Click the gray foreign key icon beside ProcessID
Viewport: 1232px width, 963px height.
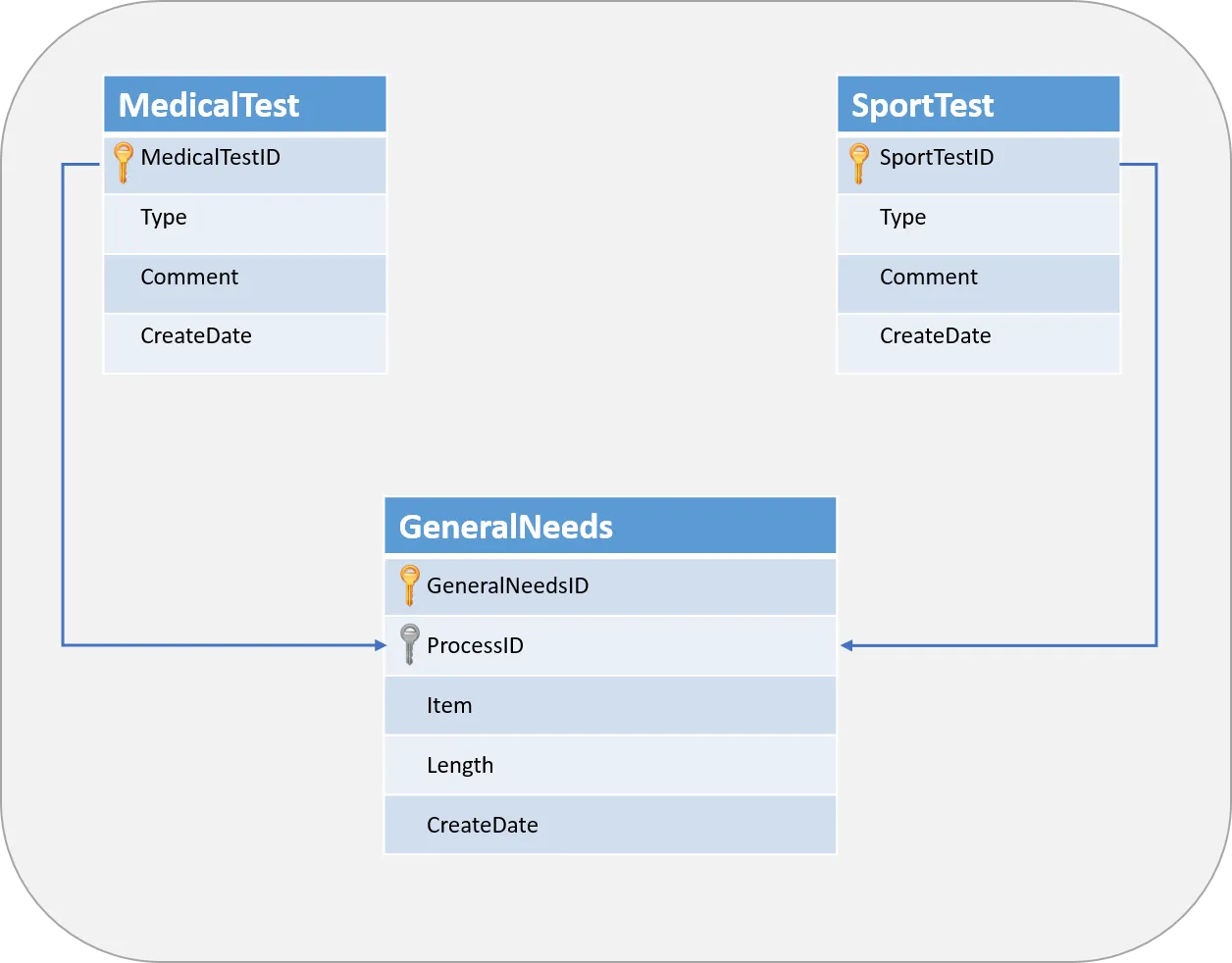click(410, 644)
